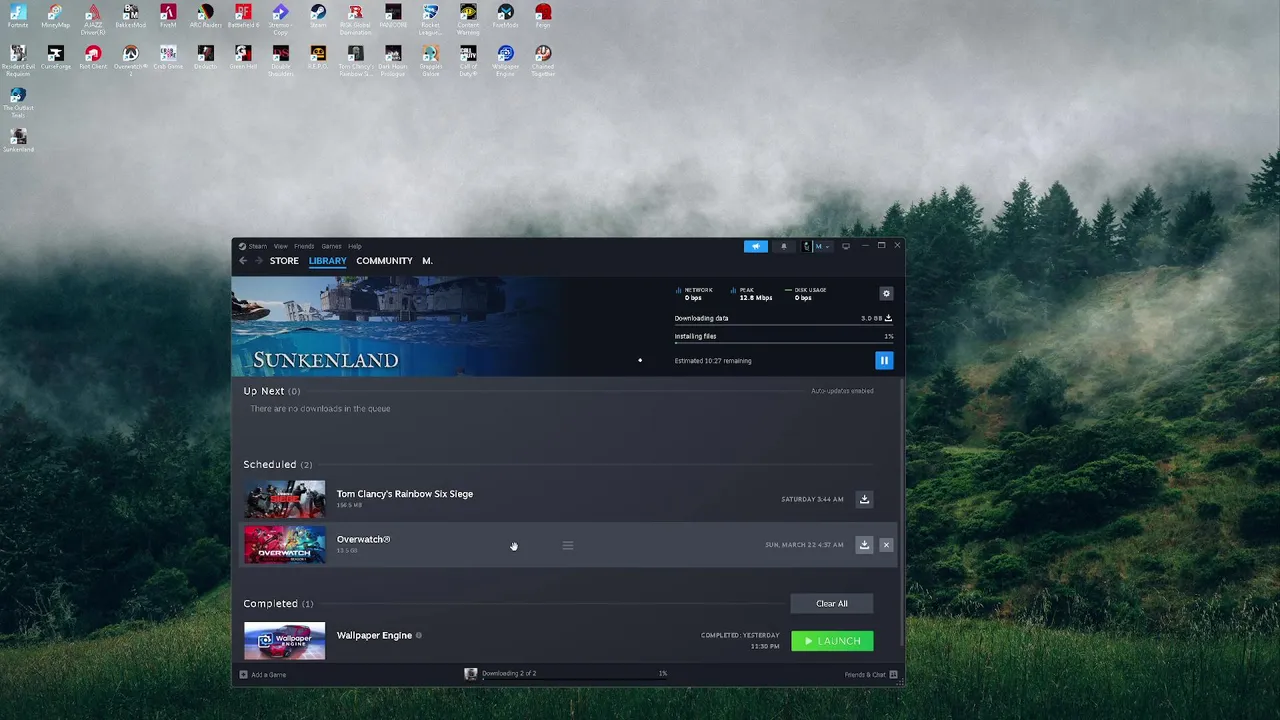The height and width of the screenshot is (720, 1280).
Task: Launch Wallpaper Engine
Action: [x=832, y=641]
